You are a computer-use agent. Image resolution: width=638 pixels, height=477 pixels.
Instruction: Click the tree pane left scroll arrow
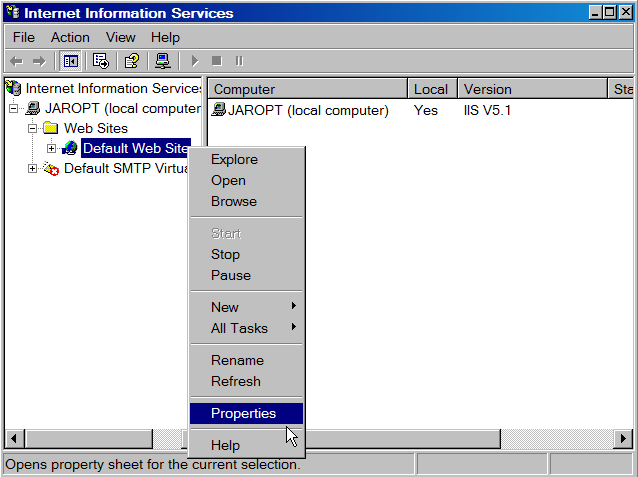coord(14,439)
